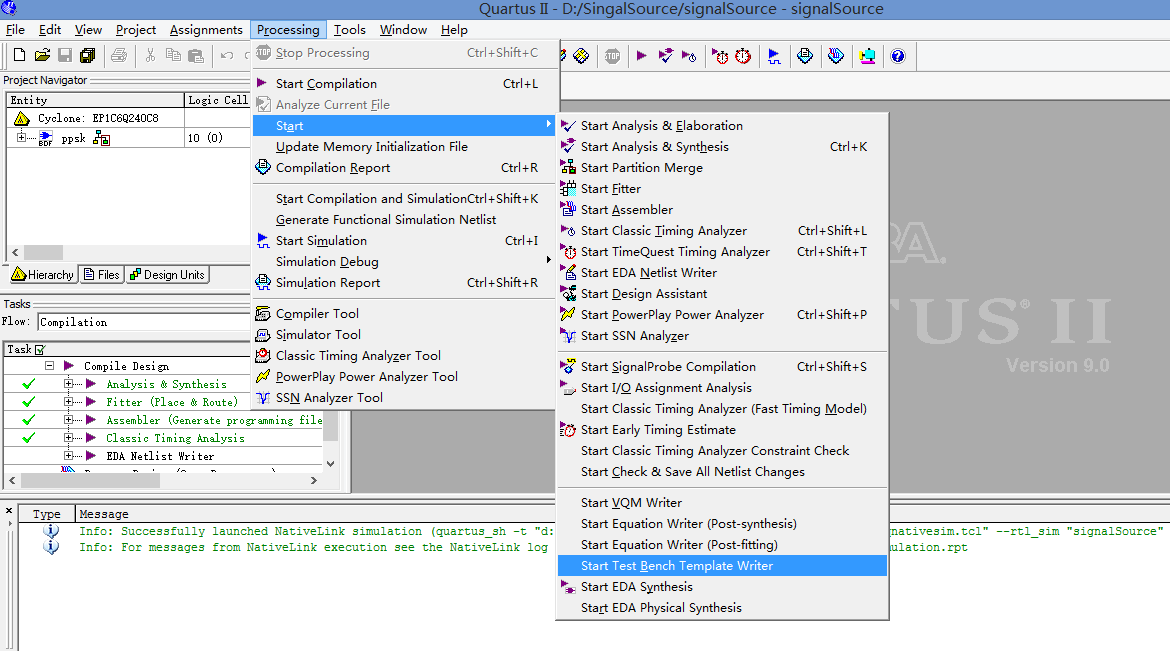This screenshot has height=651, width=1170.
Task: Switch to the Design Units tab
Action: click(167, 275)
